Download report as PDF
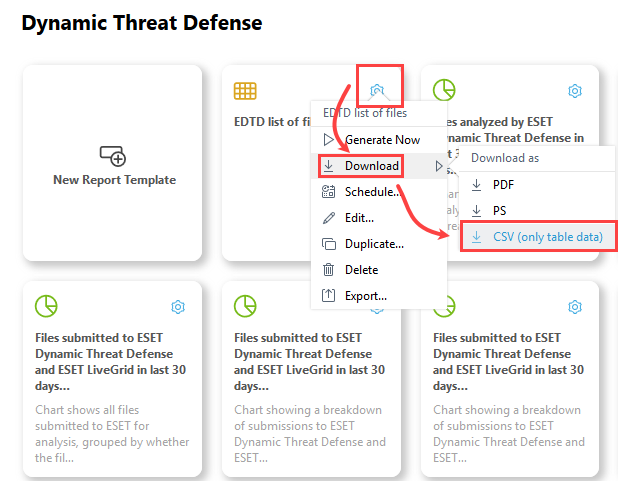The height and width of the screenshot is (481, 618). 537,185
